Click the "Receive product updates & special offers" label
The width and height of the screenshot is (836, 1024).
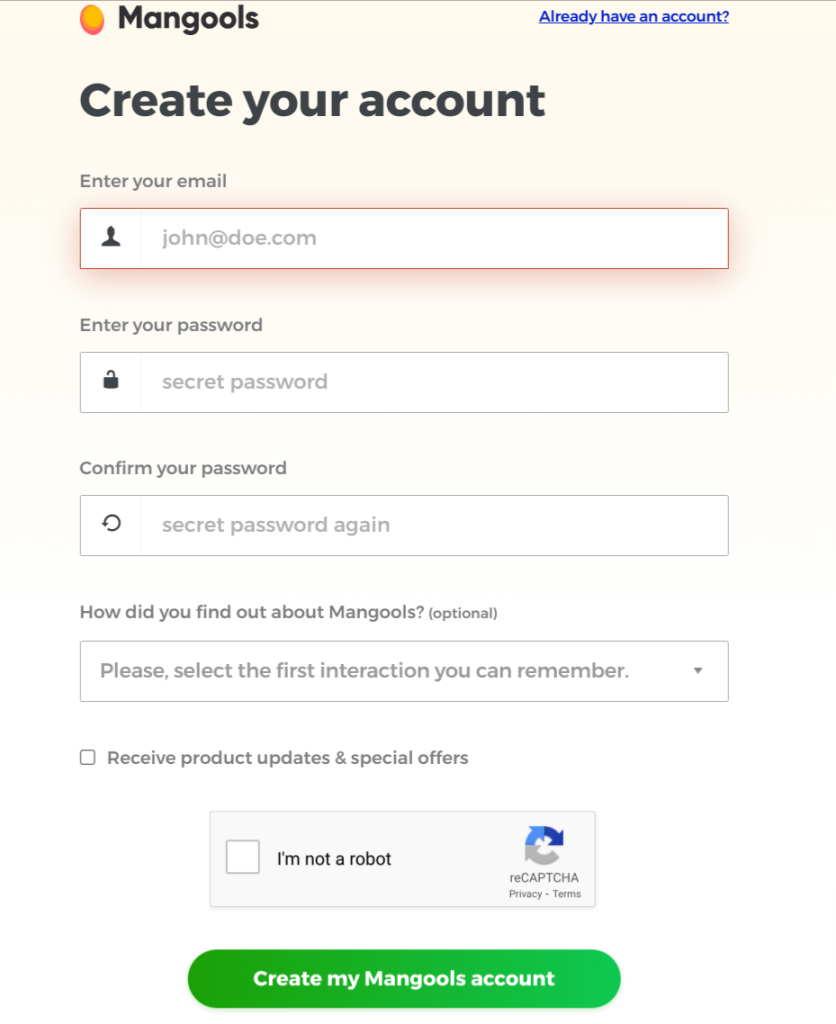point(287,758)
